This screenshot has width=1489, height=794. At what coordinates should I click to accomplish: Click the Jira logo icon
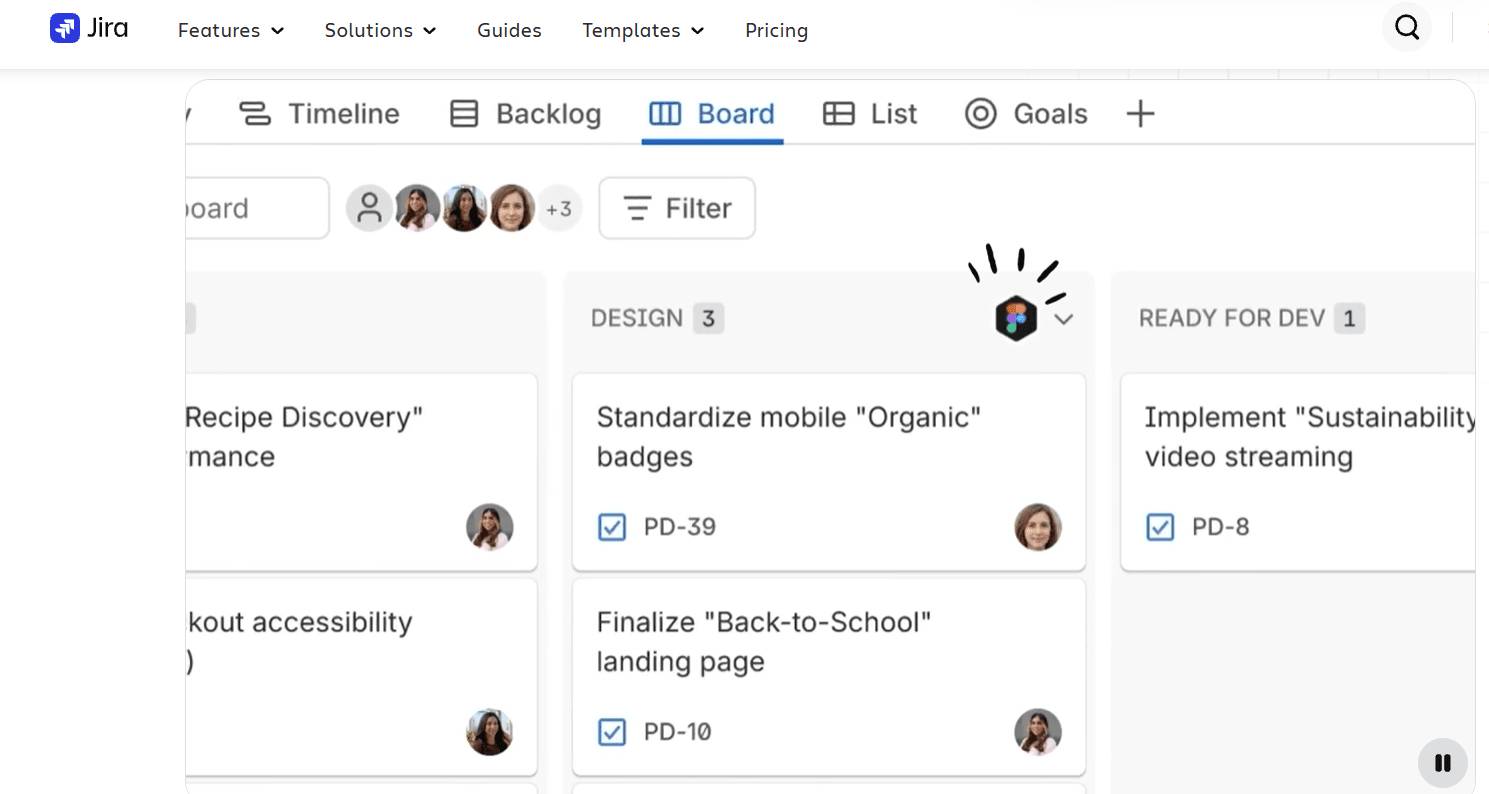click(65, 28)
